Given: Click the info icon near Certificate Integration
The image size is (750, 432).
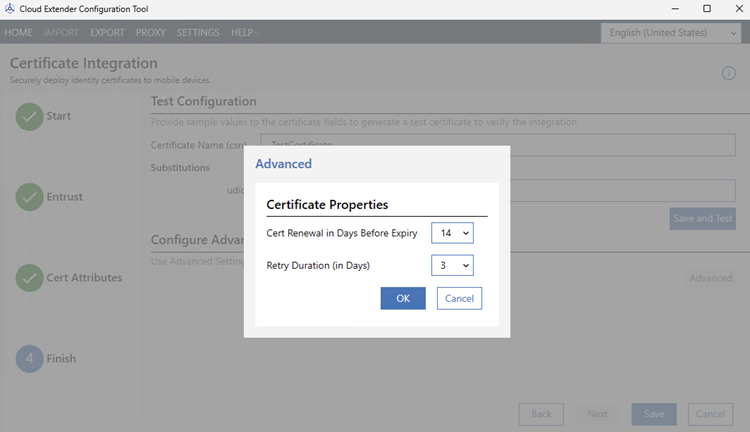Looking at the screenshot, I should (728, 73).
